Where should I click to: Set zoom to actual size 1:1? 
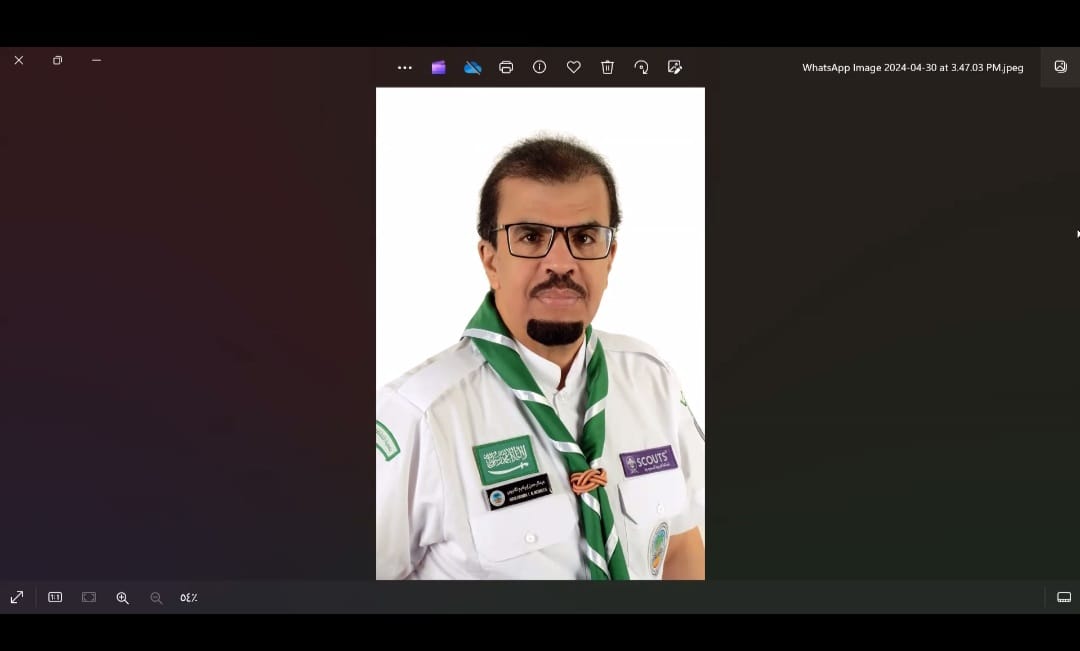coord(55,597)
